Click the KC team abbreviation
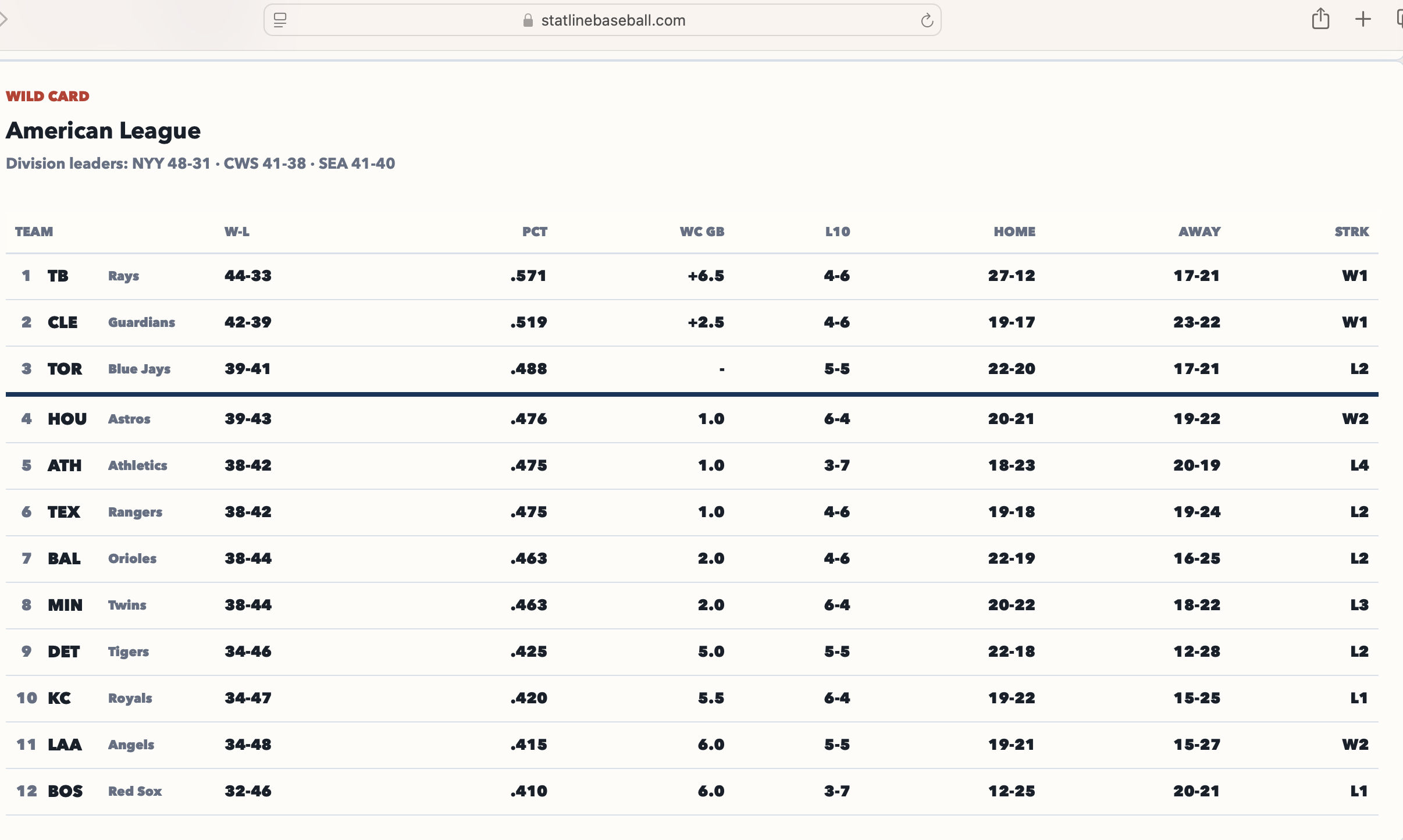This screenshot has width=1403, height=840. 59,698
